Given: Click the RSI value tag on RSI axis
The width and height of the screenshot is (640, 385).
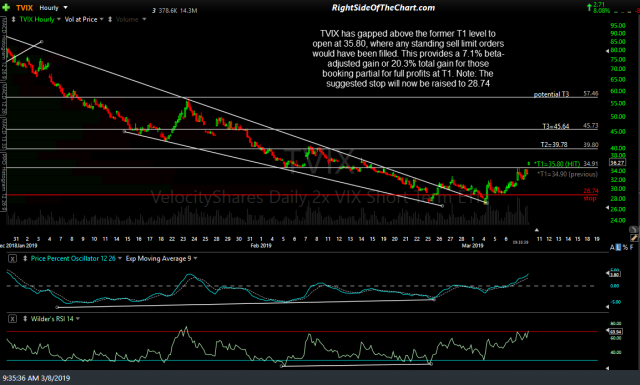Looking at the screenshot, I should tap(616, 332).
